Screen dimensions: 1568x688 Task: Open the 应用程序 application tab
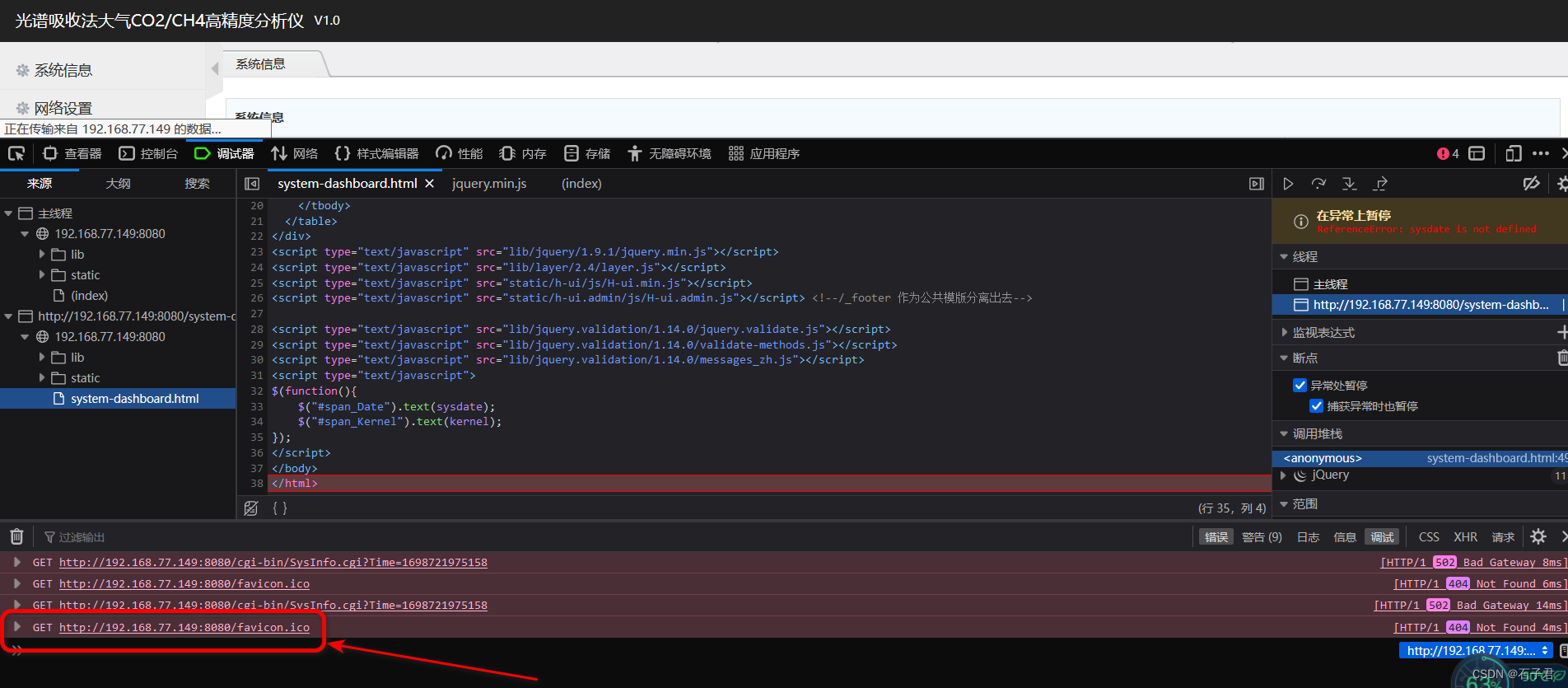coord(764,153)
